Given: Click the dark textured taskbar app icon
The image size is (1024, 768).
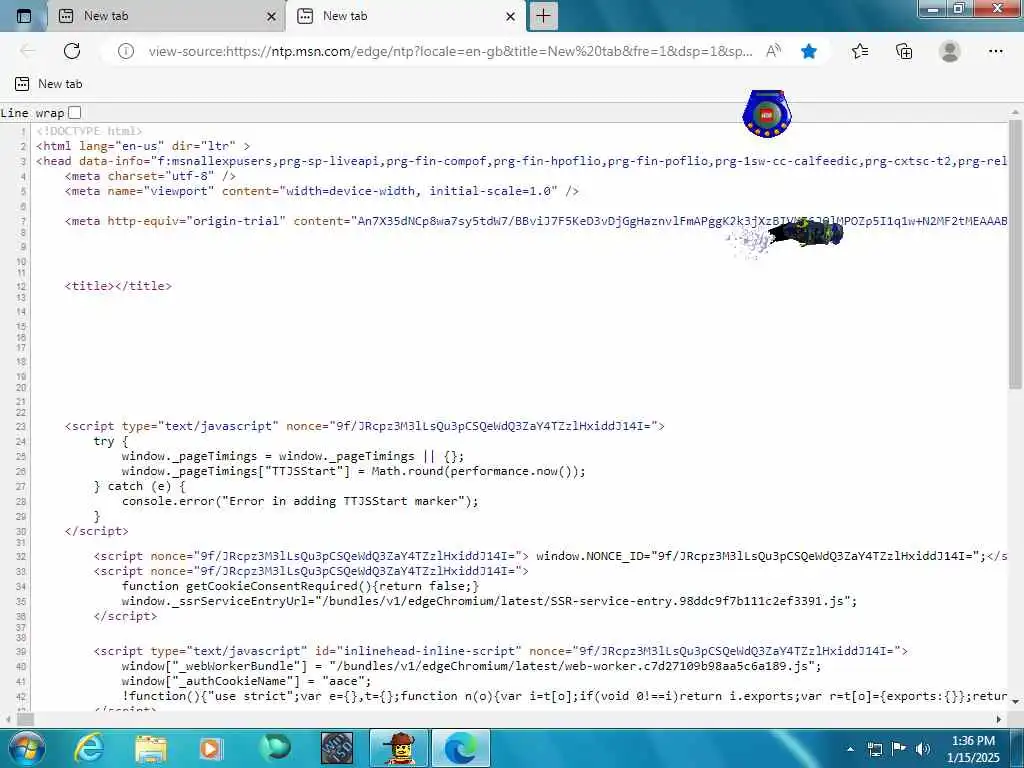Looking at the screenshot, I should [337, 748].
